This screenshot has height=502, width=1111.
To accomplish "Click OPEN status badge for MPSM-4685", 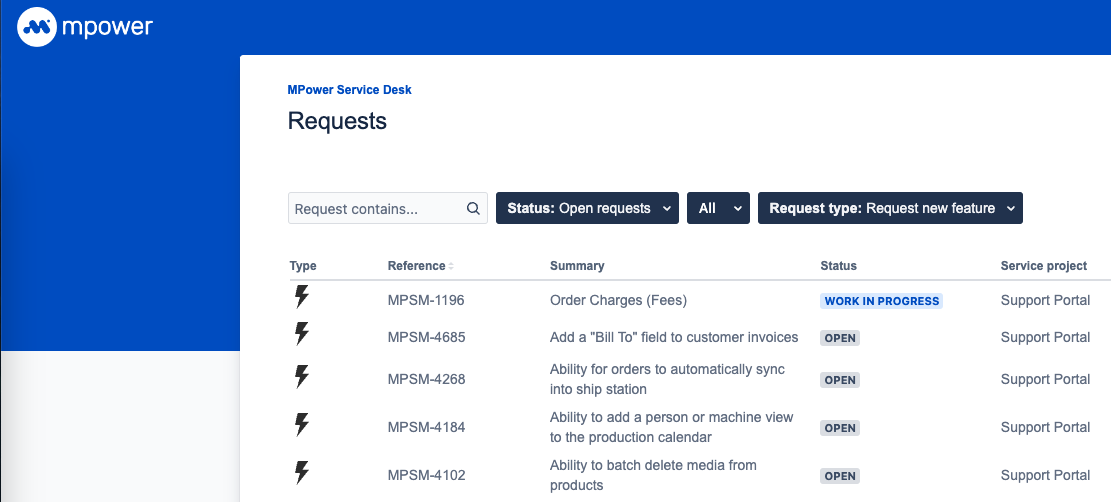I will [x=840, y=338].
